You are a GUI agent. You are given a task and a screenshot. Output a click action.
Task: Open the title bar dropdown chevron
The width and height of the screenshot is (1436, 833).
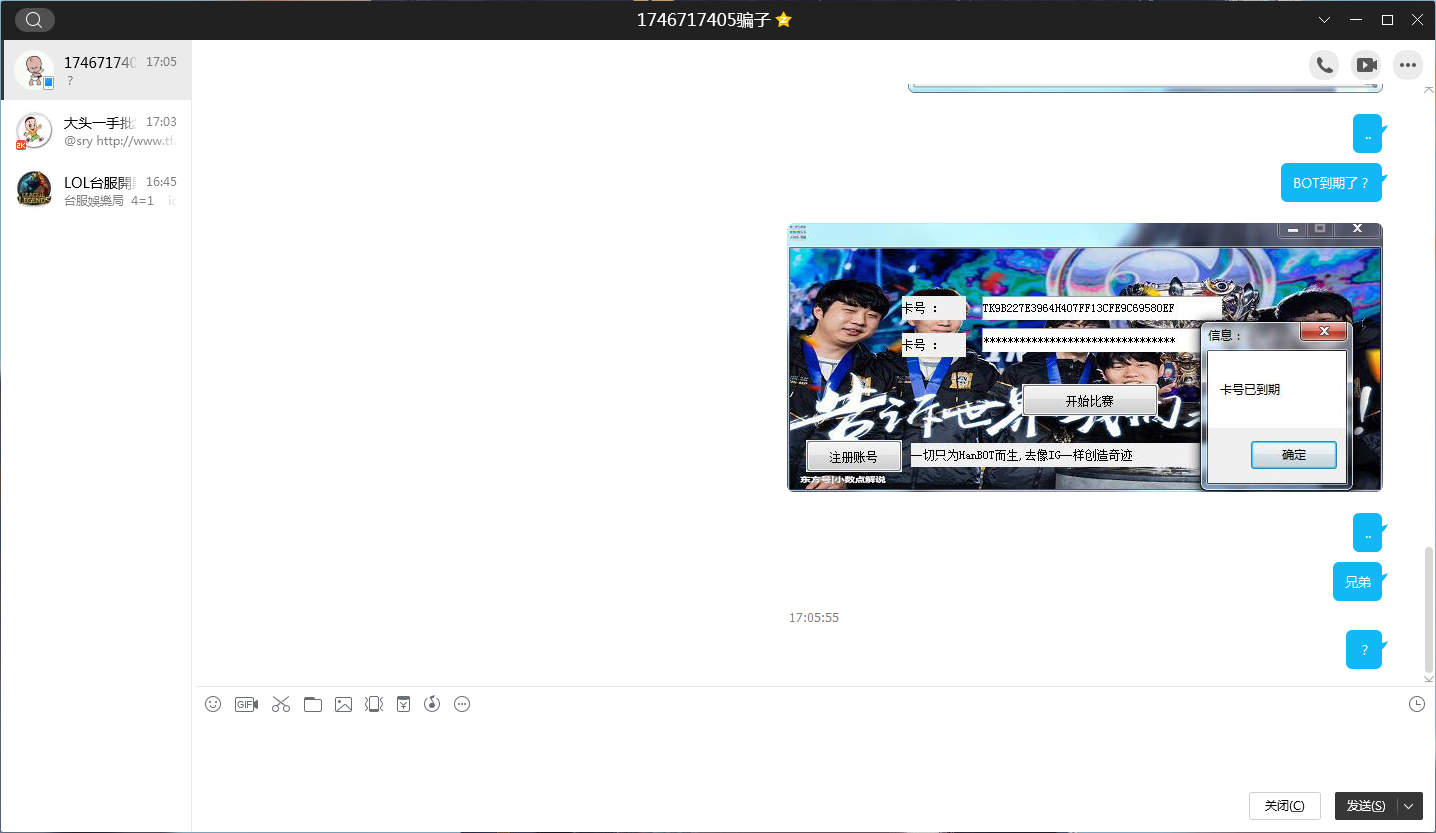pos(1324,20)
